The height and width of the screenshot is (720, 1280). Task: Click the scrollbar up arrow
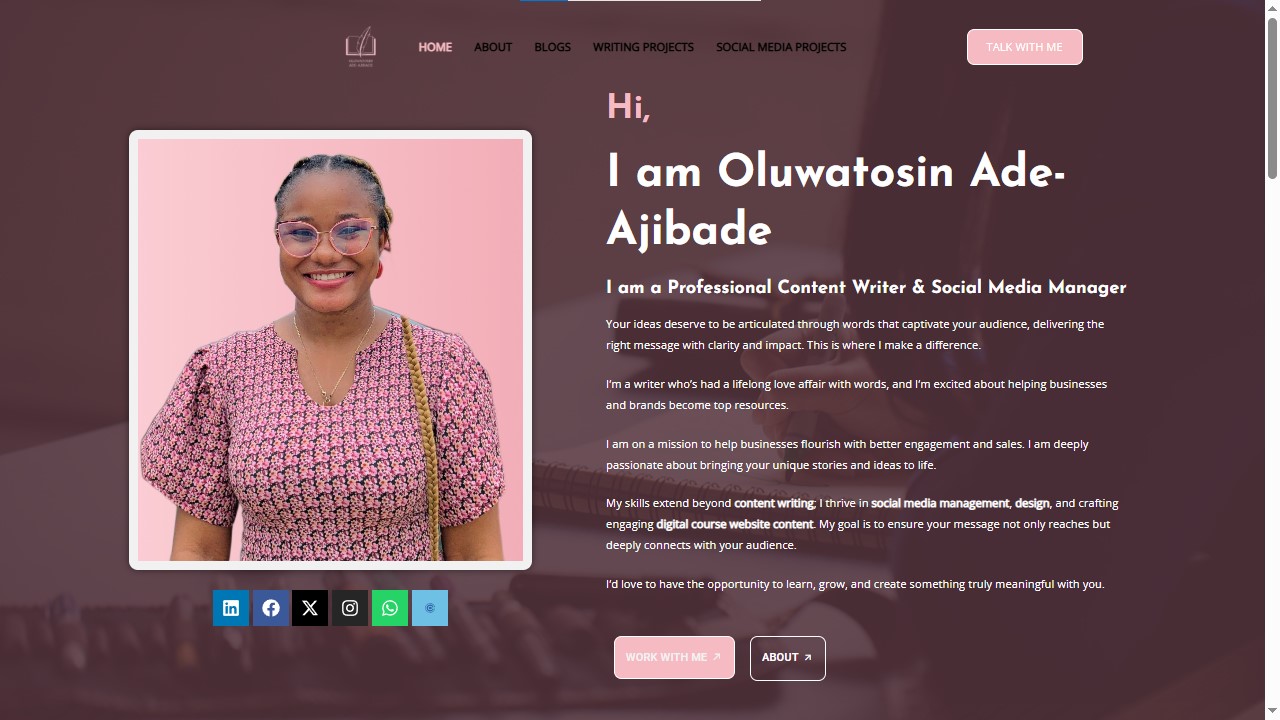point(1272,8)
